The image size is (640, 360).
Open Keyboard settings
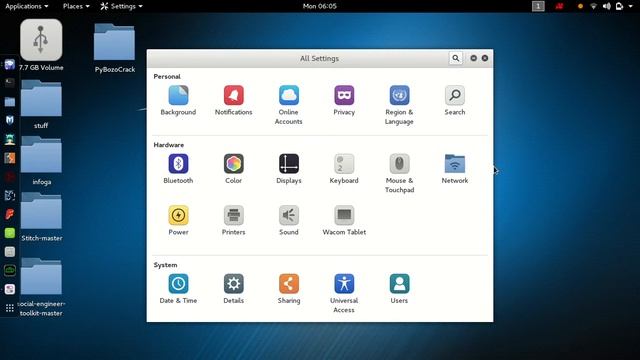(344, 169)
